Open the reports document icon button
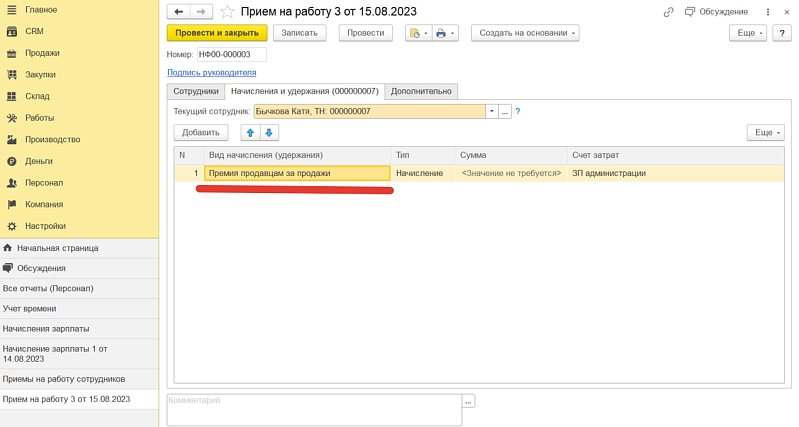The height and width of the screenshot is (427, 799). point(416,33)
